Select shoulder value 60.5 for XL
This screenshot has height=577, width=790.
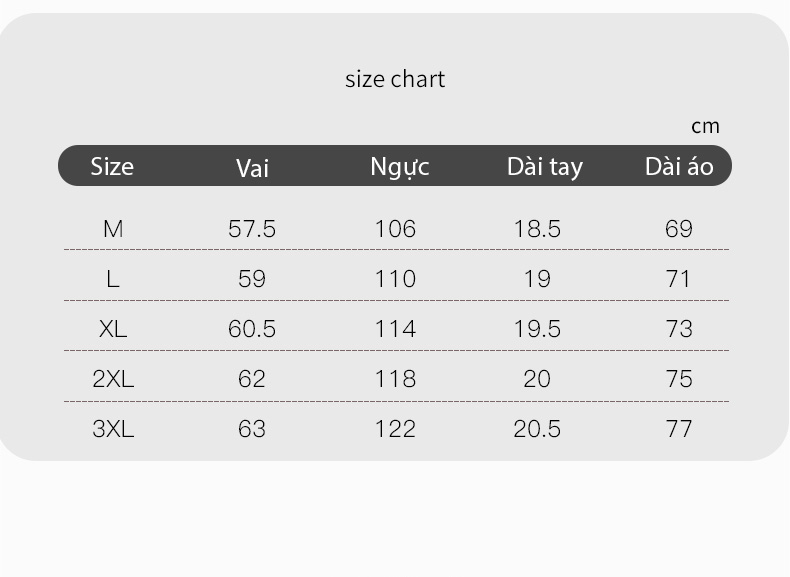(x=252, y=329)
